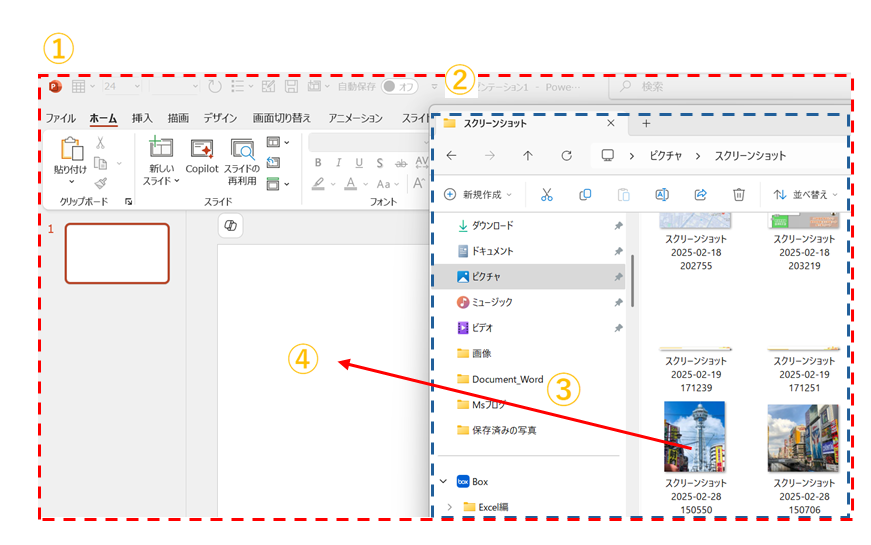This screenshot has height=545, width=871.
Task: Click the delete trash icon in Explorer
Action: point(739,195)
